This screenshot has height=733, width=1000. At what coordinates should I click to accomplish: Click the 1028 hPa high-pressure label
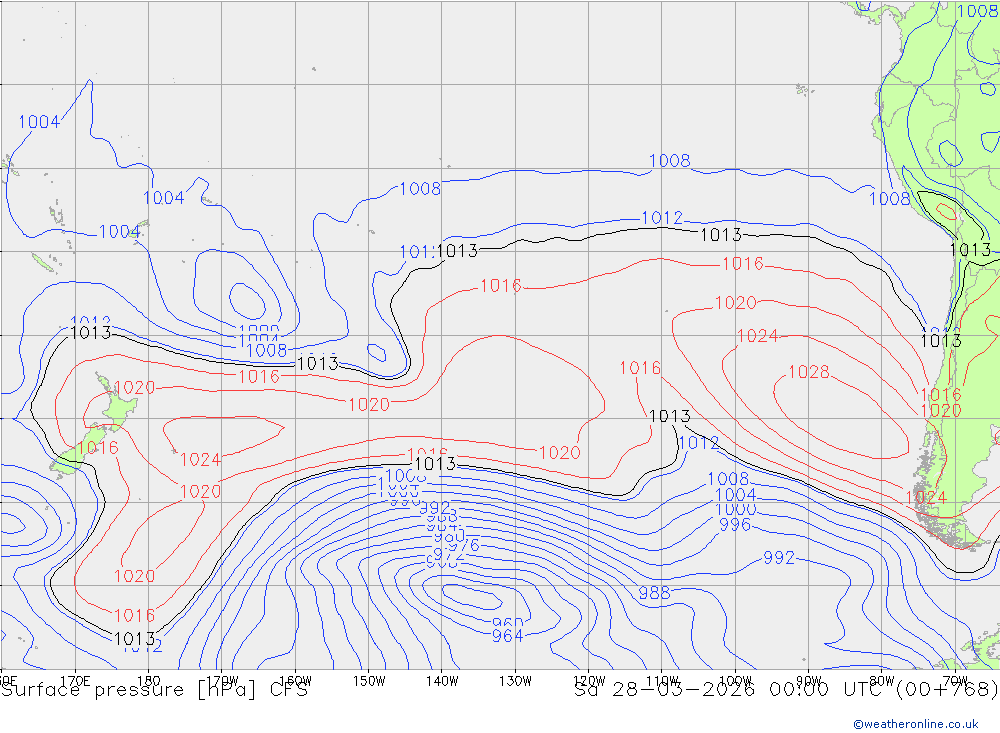pos(809,372)
